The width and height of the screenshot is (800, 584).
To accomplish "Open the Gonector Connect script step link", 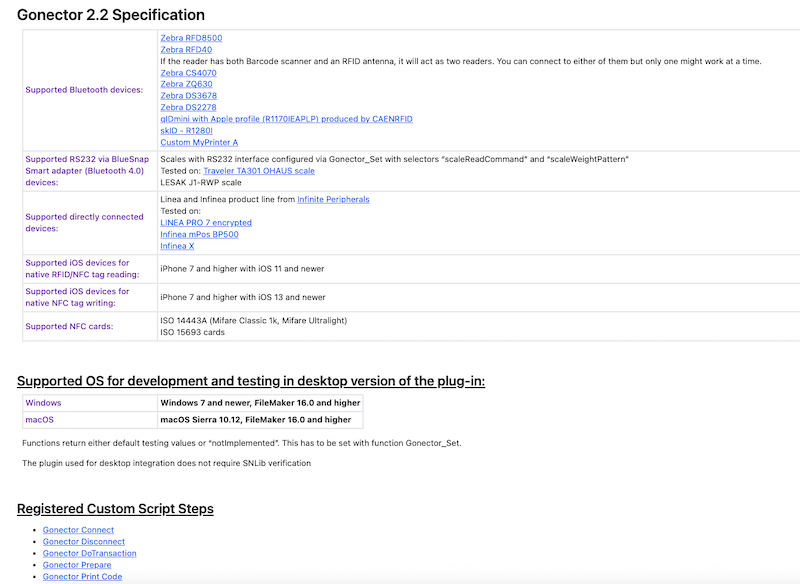I will pos(78,530).
